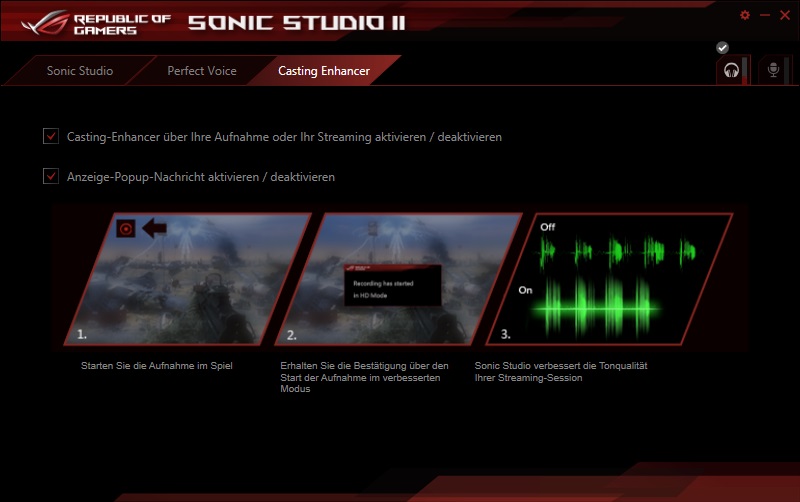This screenshot has width=800, height=502.
Task: Switch to the Perfect Voice tab
Action: pos(202,71)
